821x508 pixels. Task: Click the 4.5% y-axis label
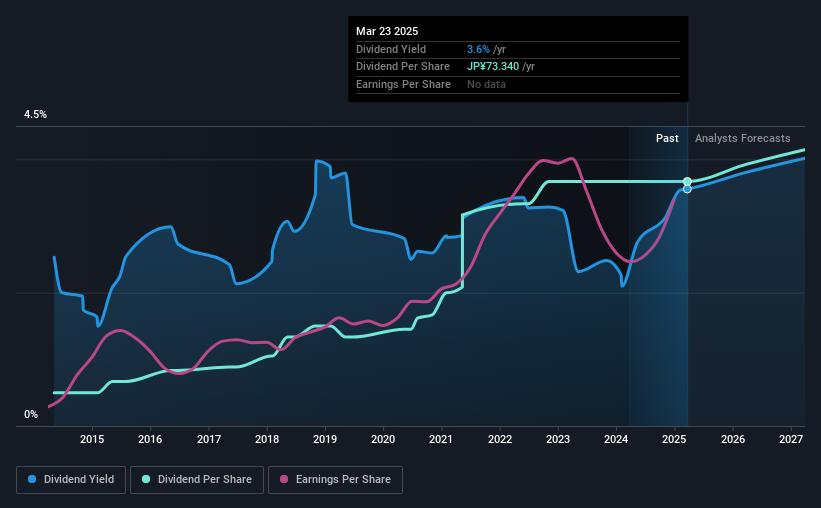[x=35, y=114]
